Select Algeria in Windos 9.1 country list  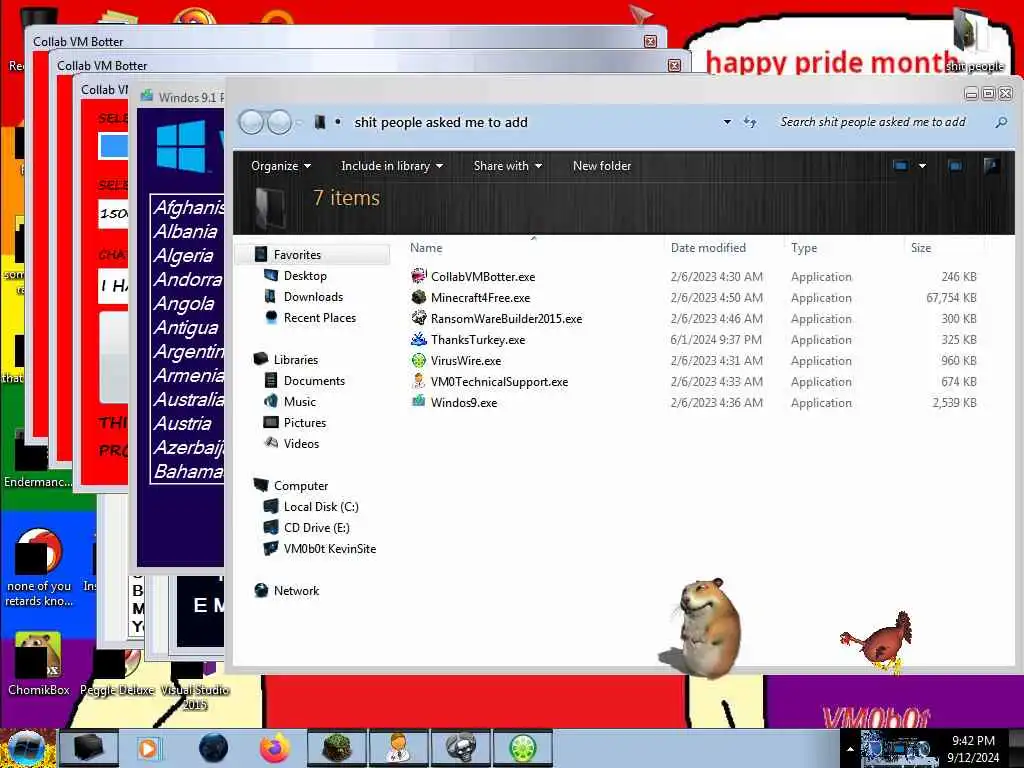[184, 255]
